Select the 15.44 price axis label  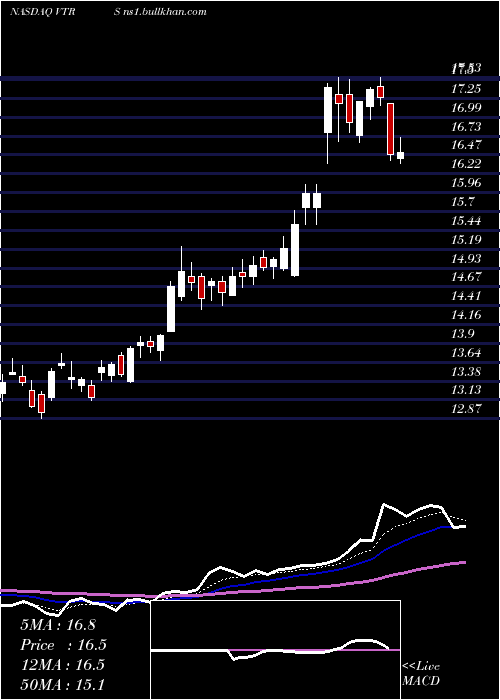[x=466, y=221]
